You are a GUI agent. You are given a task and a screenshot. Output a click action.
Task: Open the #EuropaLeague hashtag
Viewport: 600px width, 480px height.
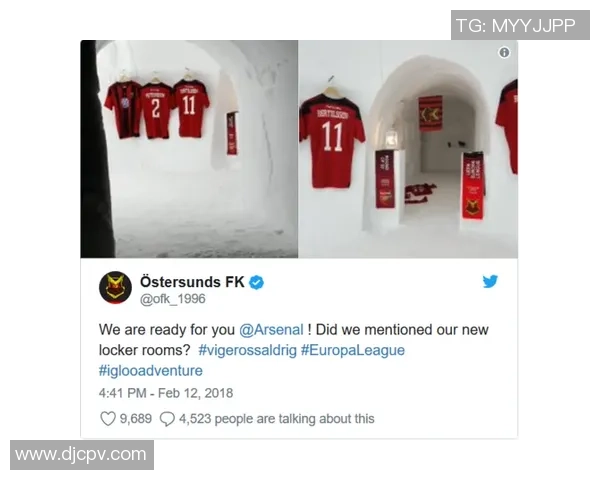(x=353, y=350)
